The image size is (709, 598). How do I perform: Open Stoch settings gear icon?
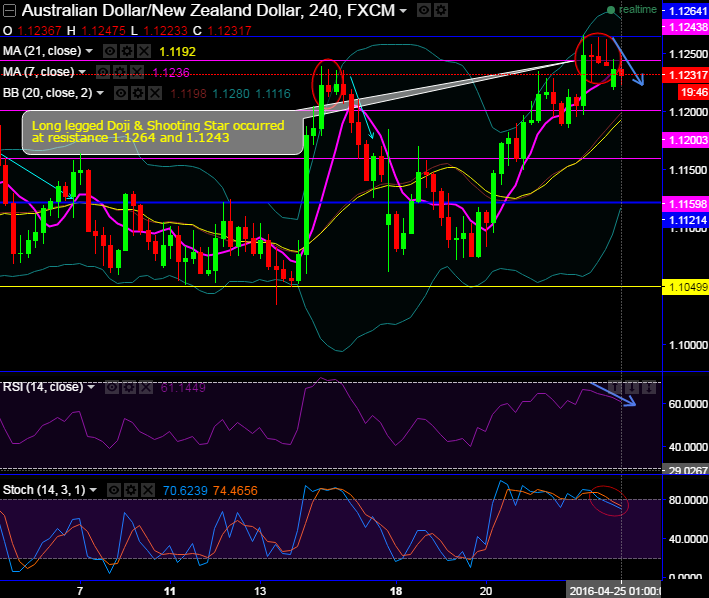131,490
